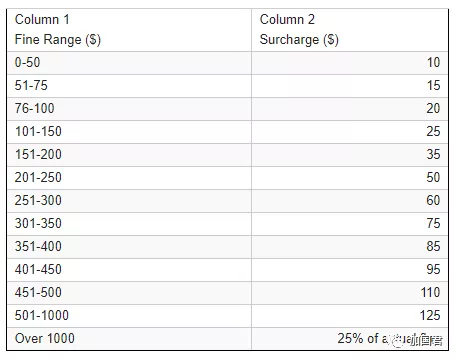This screenshot has width=457, height=361.
Task: Select the 151-200 fine range cell
Action: tap(129, 155)
